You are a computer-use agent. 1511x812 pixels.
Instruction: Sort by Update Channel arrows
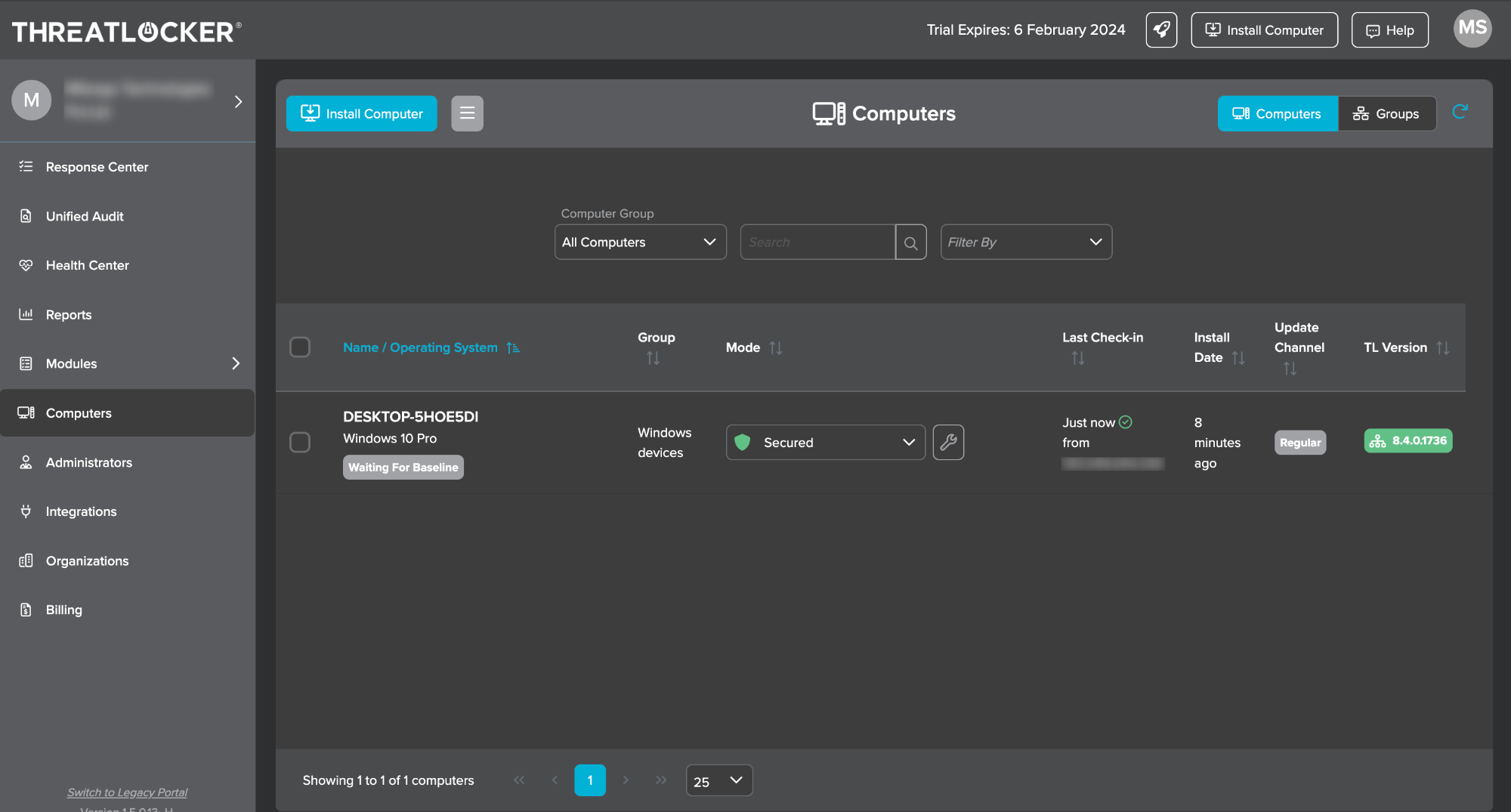click(x=1290, y=369)
